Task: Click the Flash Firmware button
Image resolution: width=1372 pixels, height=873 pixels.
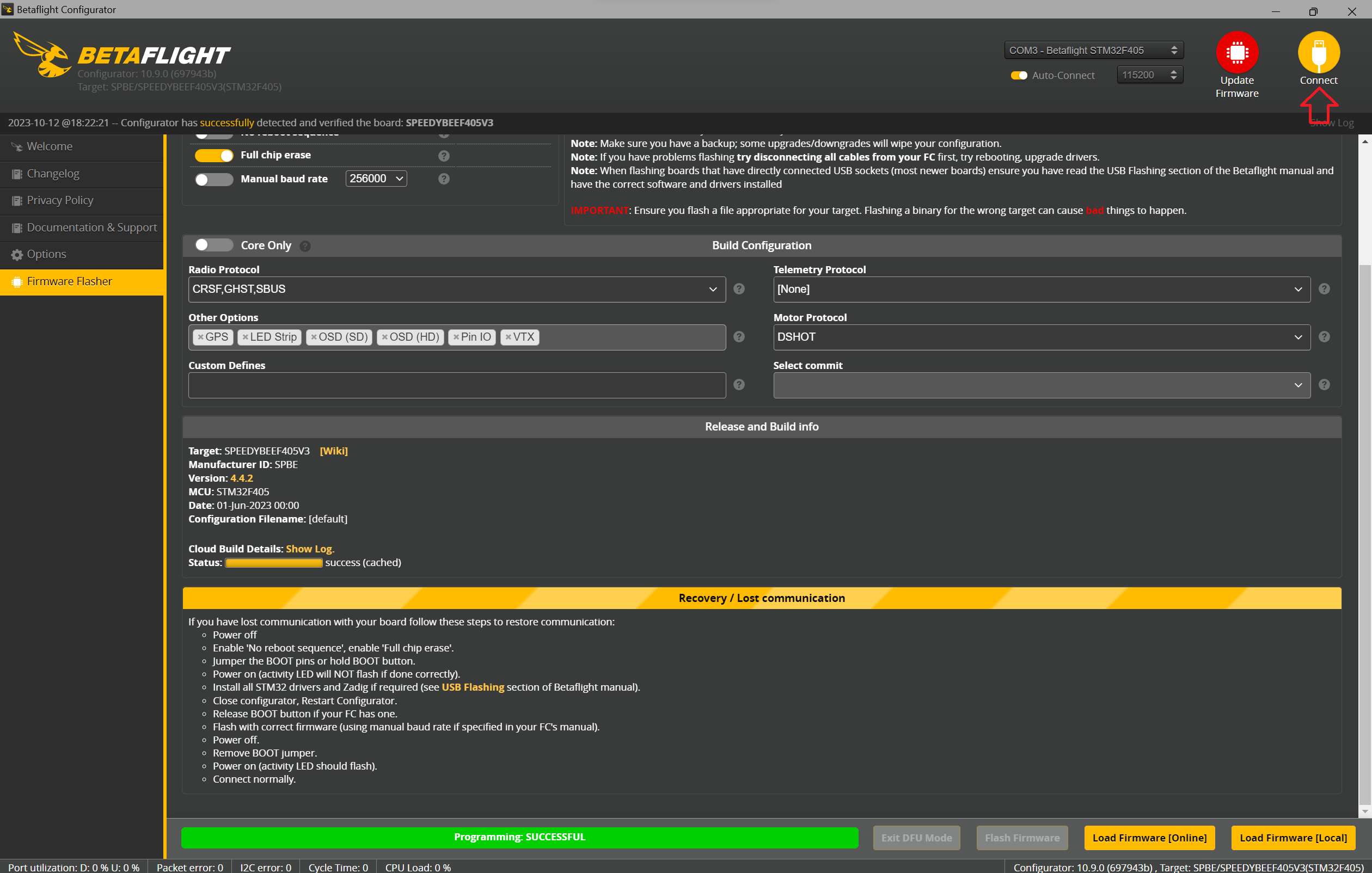Action: pos(1021,838)
